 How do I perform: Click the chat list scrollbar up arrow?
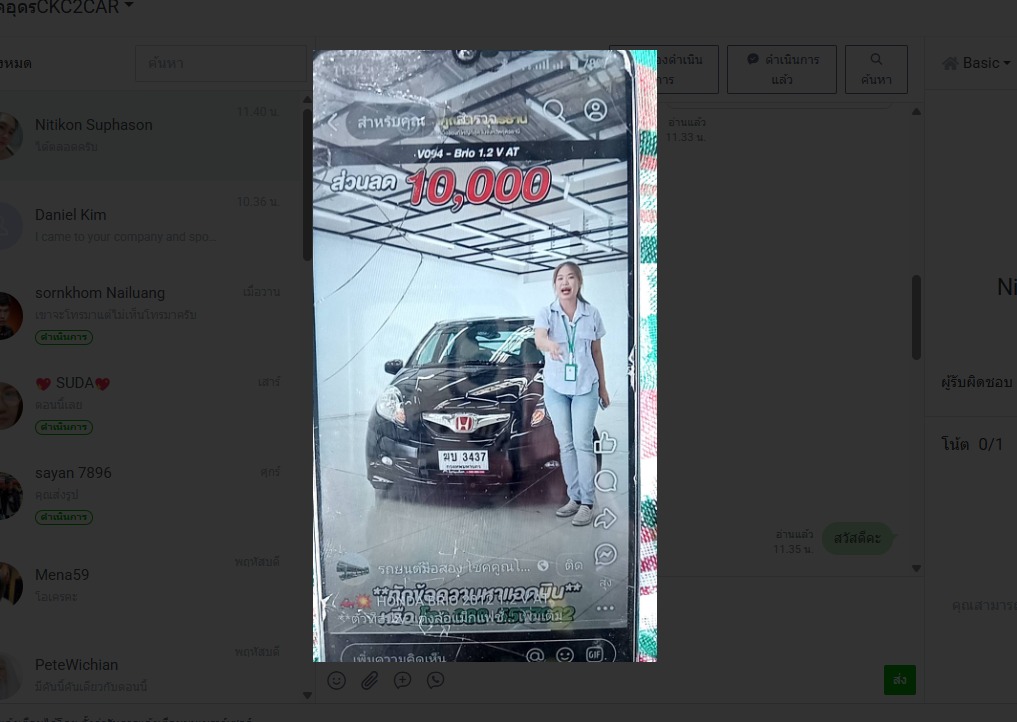pyautogui.click(x=307, y=100)
